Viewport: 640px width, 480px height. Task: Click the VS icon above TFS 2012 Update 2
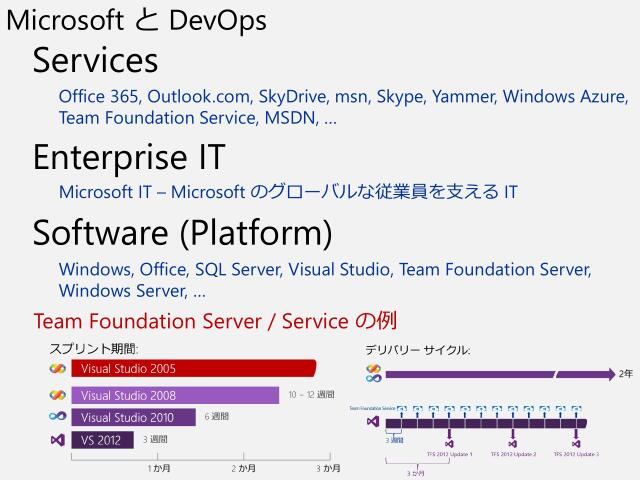click(x=513, y=440)
